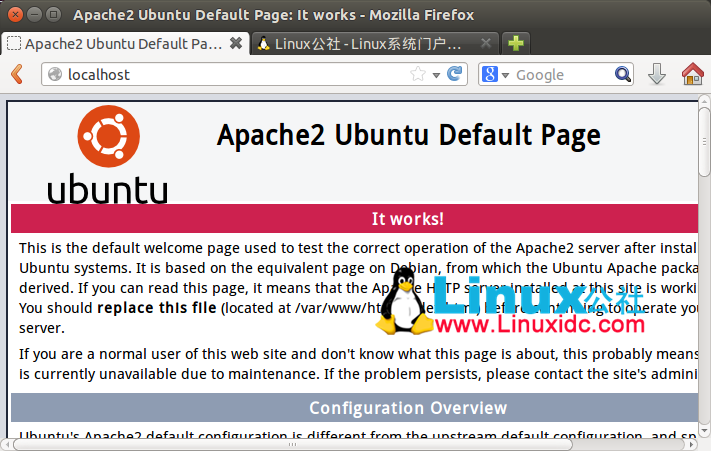Click the magnifying glass search icon
The width and height of the screenshot is (711, 451).
pyautogui.click(x=623, y=74)
